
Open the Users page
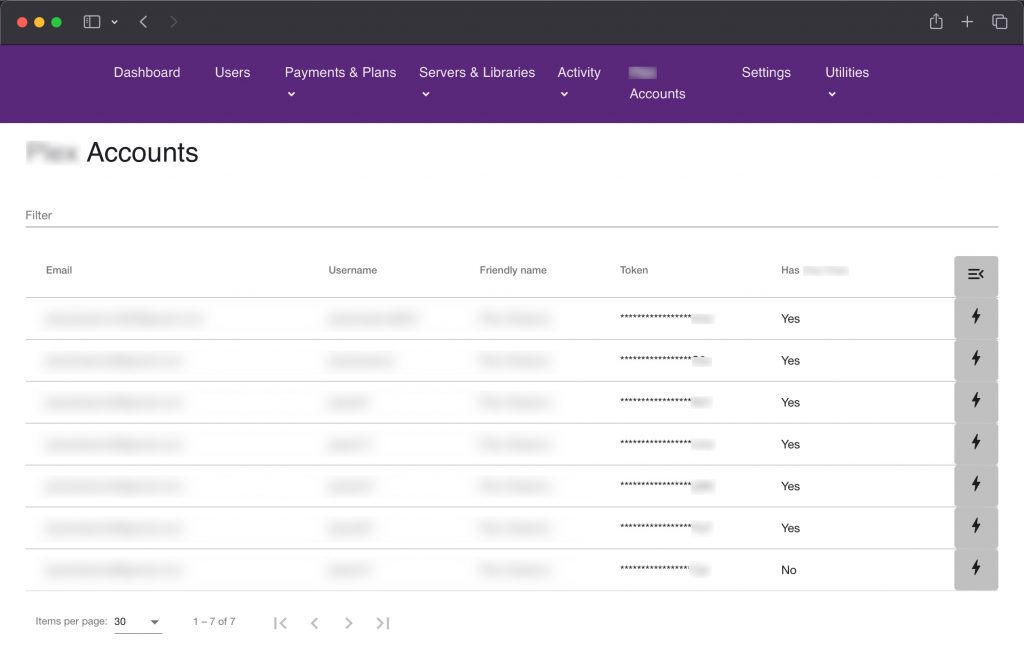tap(232, 72)
